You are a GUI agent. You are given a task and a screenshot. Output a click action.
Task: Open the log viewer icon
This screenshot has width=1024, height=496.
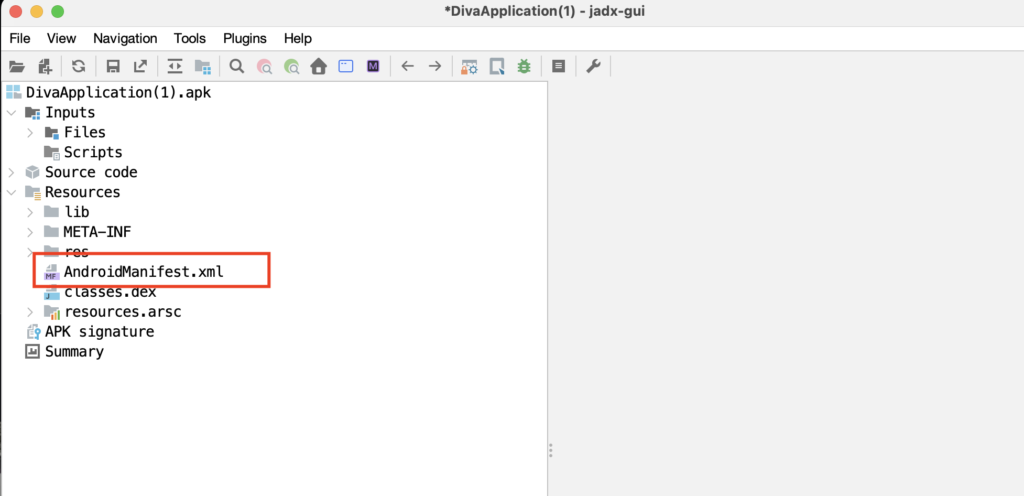(x=558, y=66)
